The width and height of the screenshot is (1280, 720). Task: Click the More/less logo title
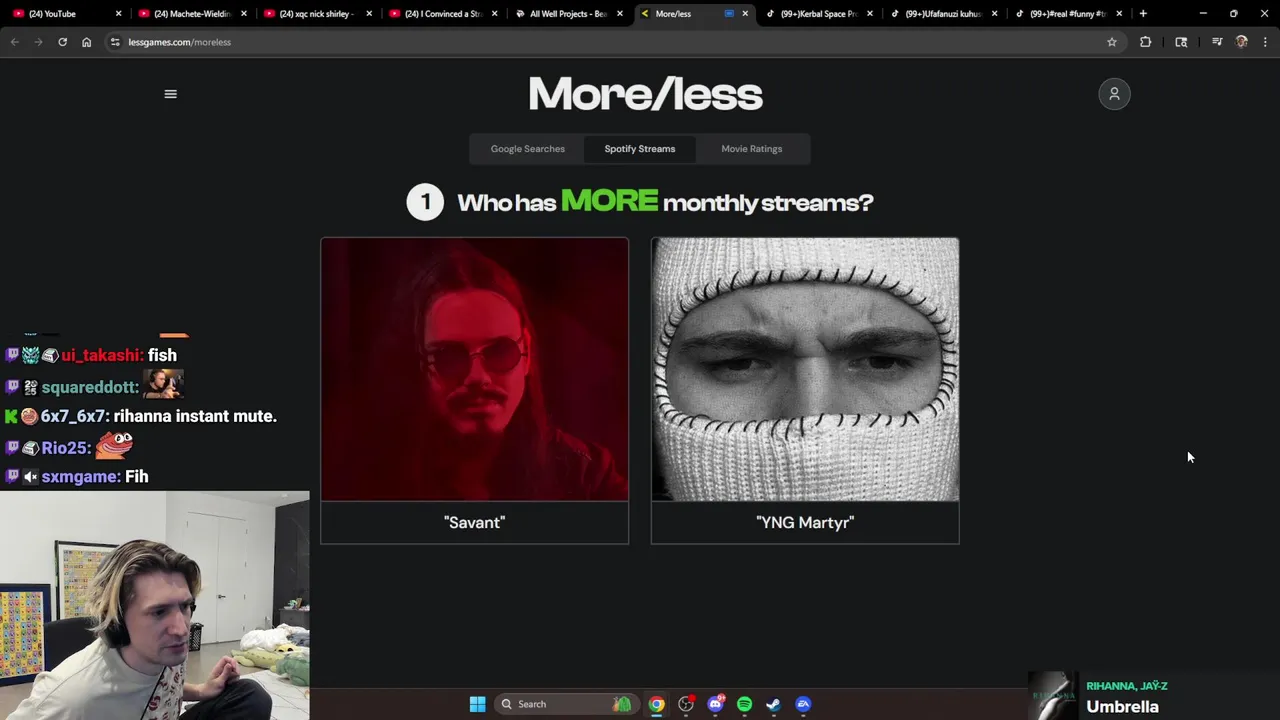tap(645, 94)
